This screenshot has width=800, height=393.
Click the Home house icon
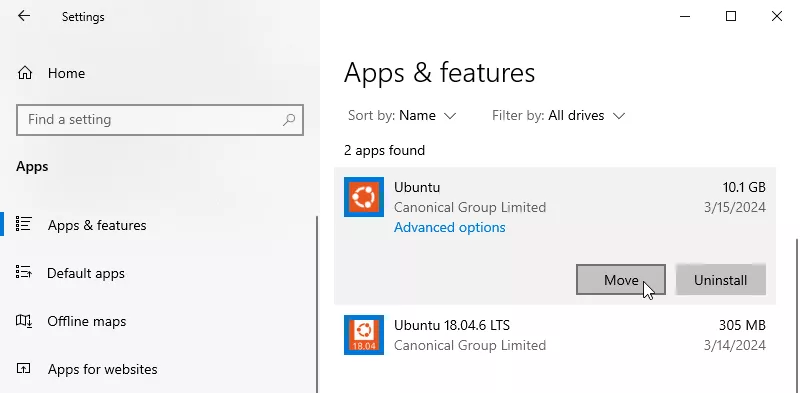24,73
